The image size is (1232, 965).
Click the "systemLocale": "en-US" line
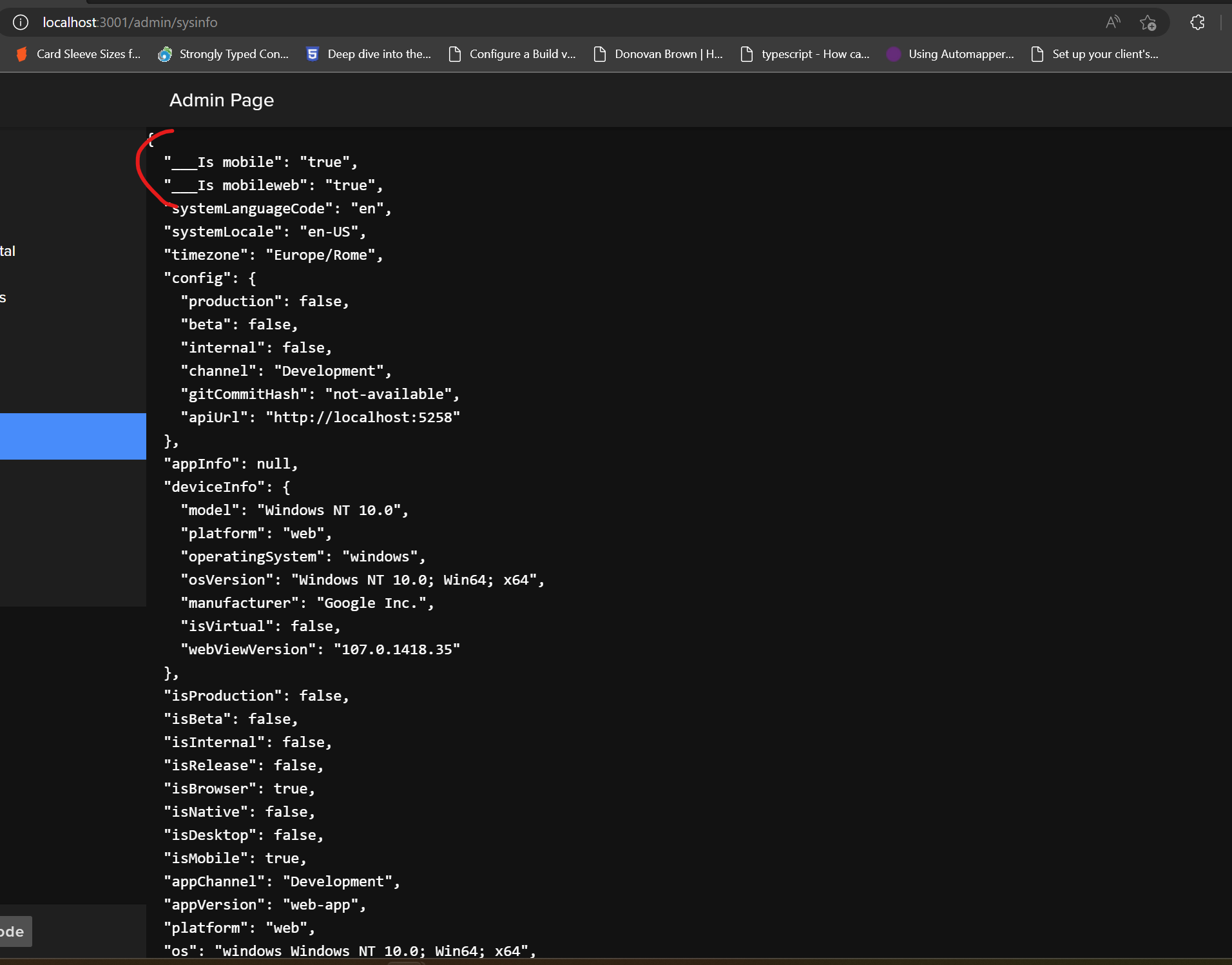click(x=265, y=232)
